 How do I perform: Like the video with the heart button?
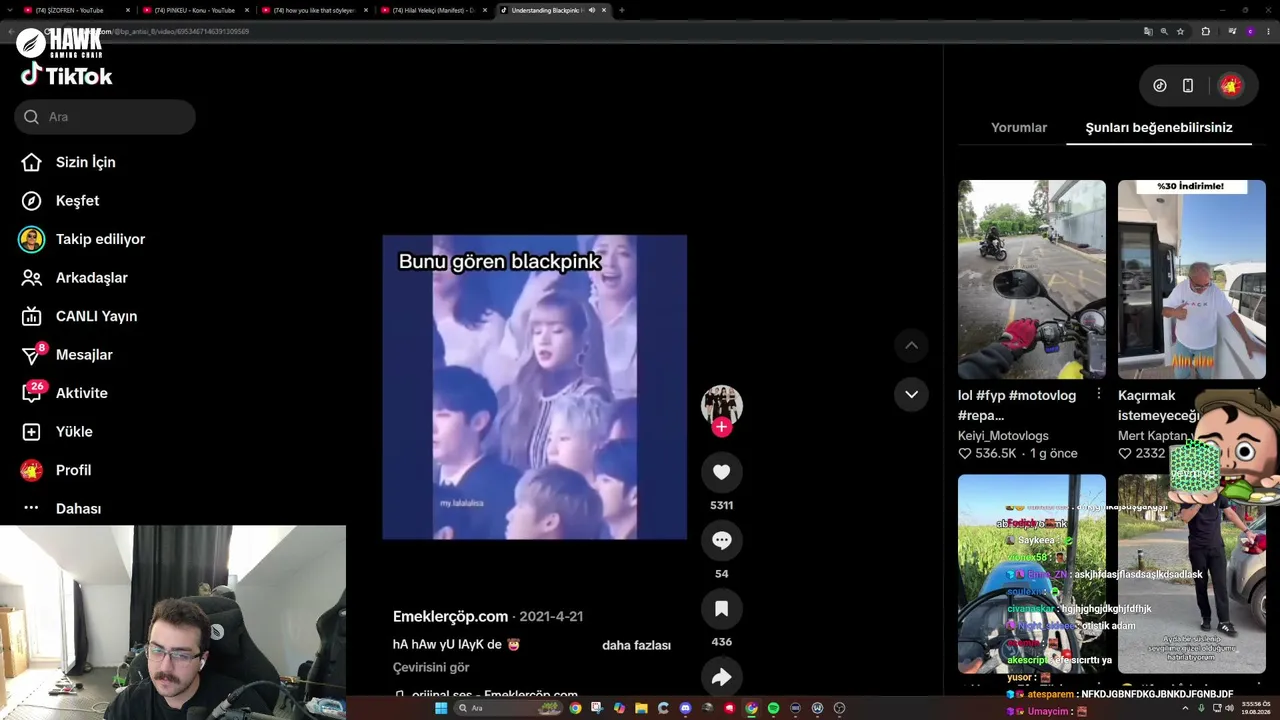pyautogui.click(x=721, y=472)
